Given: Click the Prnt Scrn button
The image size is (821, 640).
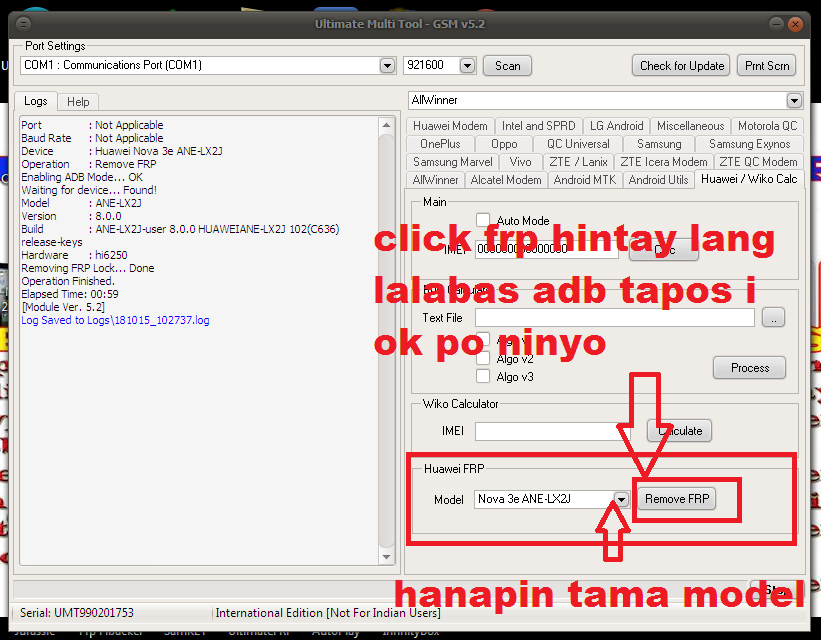Looking at the screenshot, I should click(x=767, y=65).
